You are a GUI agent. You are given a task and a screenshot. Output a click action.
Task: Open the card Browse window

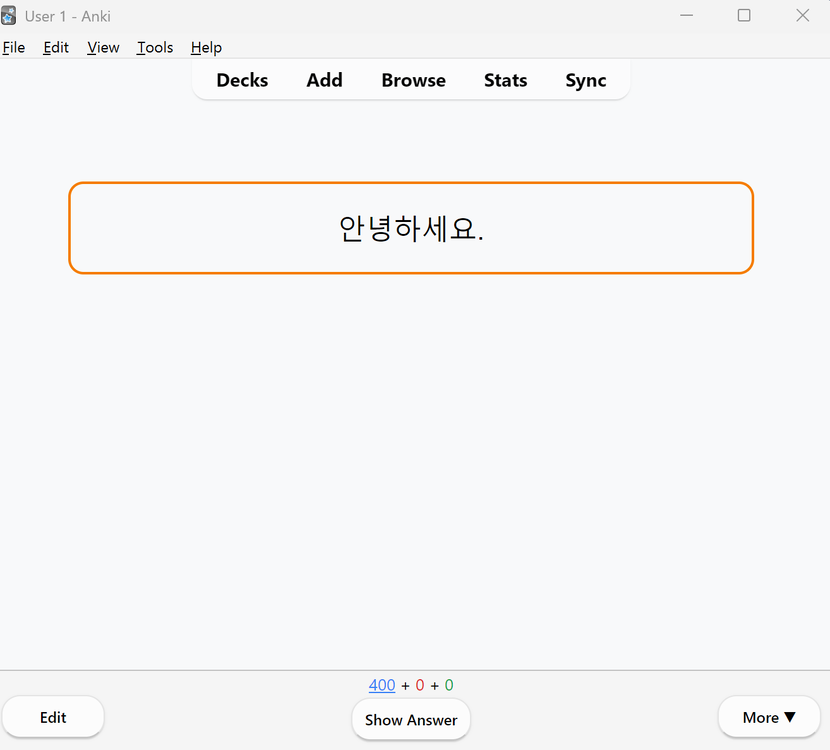413,80
